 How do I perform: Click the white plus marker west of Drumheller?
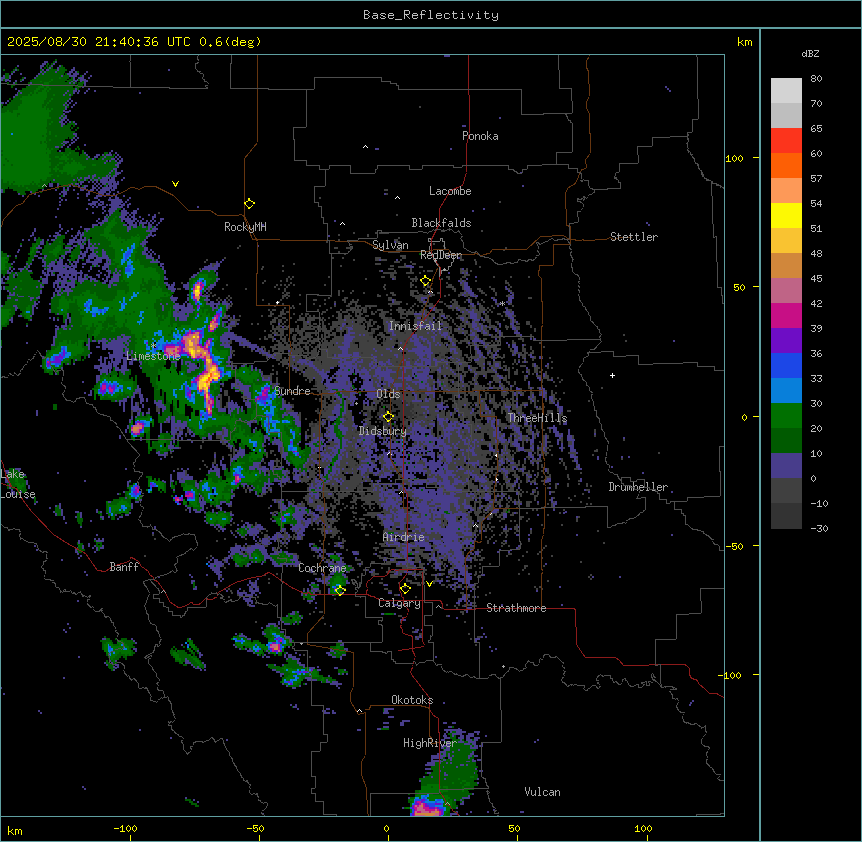click(612, 375)
